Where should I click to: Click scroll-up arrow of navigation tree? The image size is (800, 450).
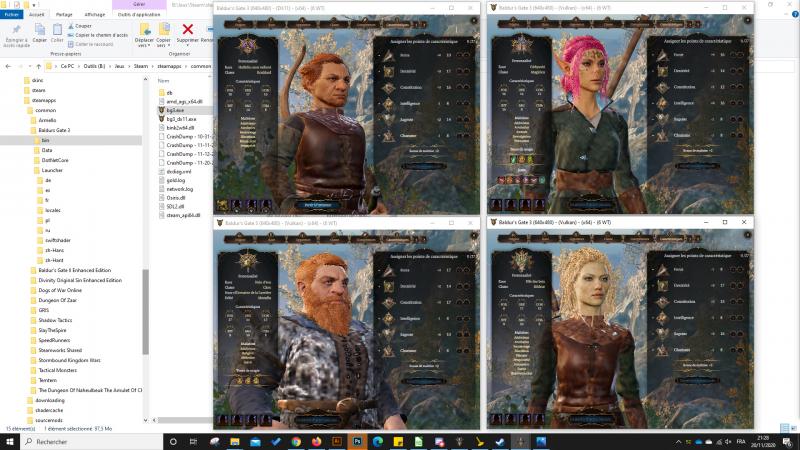coord(145,80)
